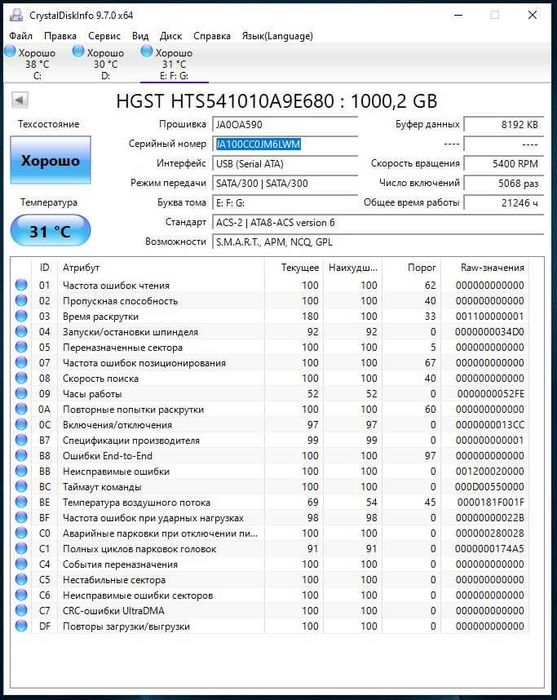The height and width of the screenshot is (700, 557).
Task: Click status icon for attribute B7
Action: click(21, 440)
